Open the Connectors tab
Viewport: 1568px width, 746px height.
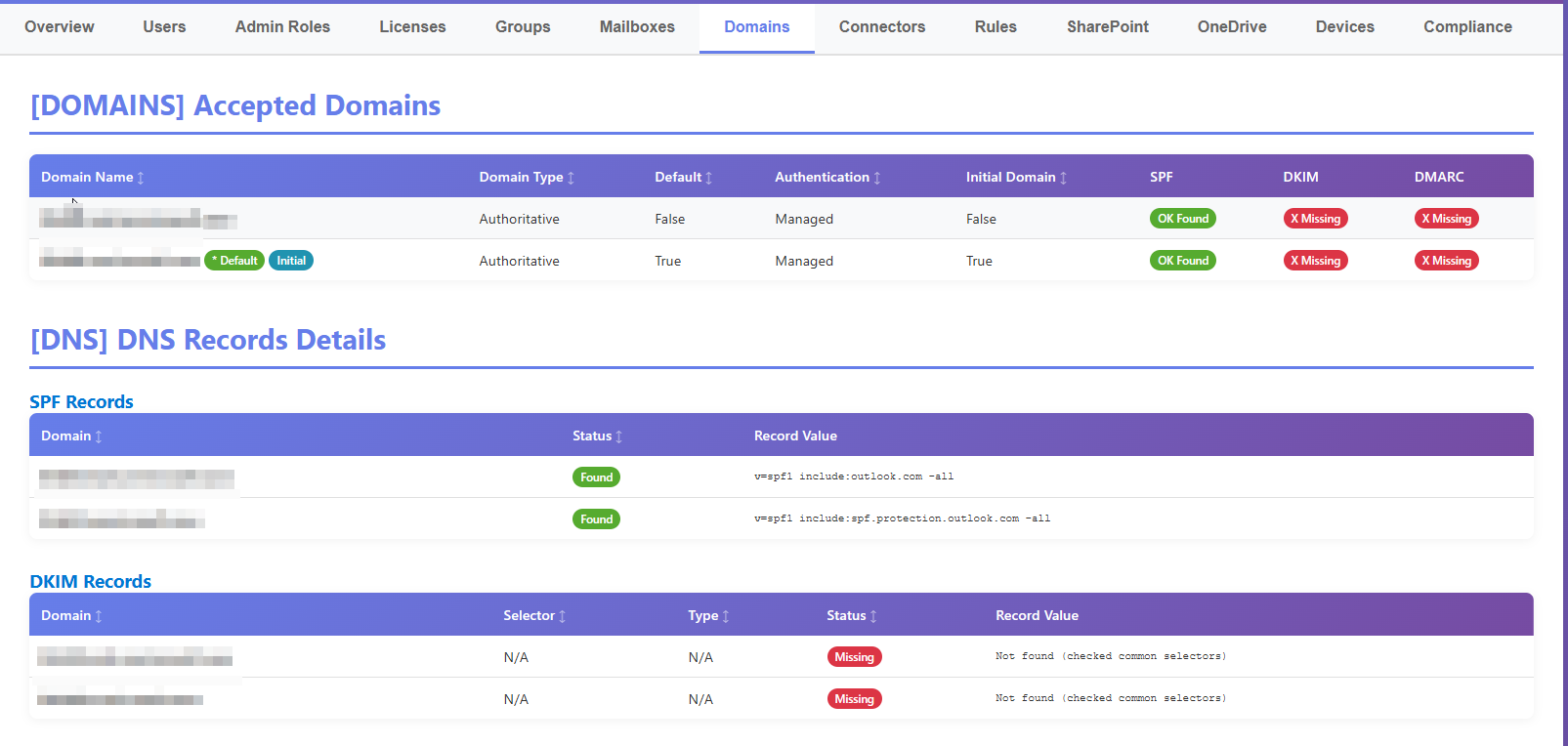point(882,27)
